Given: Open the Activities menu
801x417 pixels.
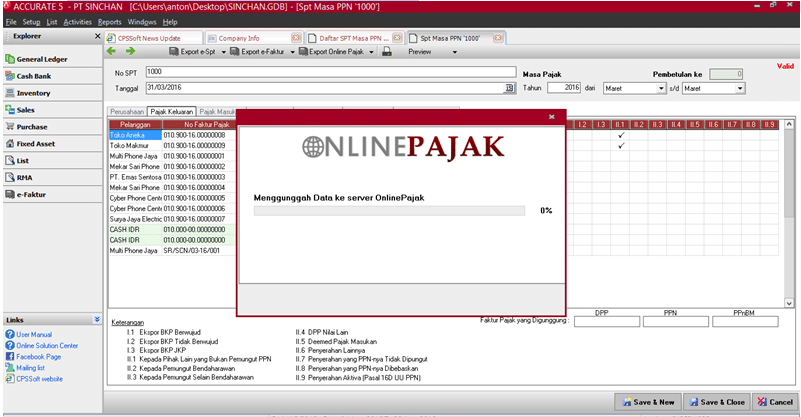Looking at the screenshot, I should (78, 22).
